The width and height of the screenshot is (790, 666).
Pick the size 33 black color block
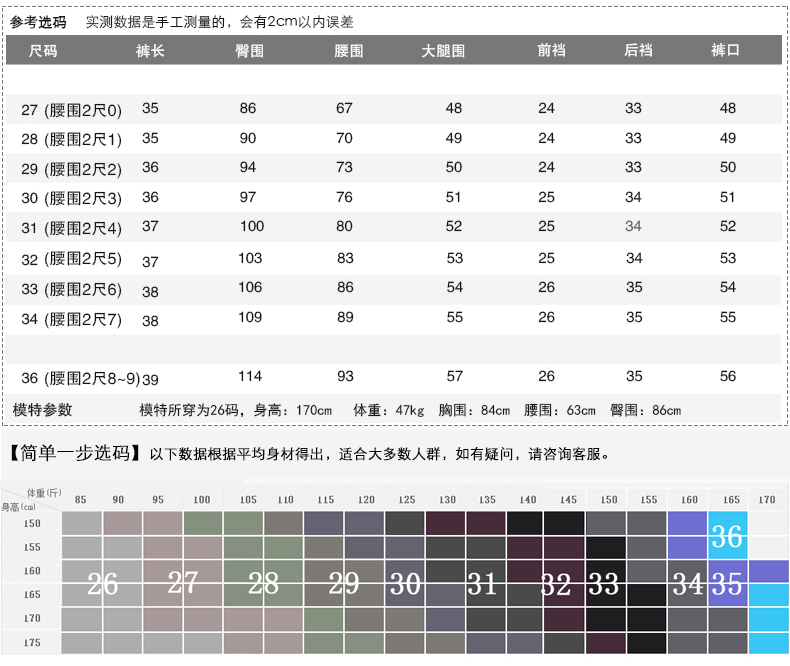(604, 583)
